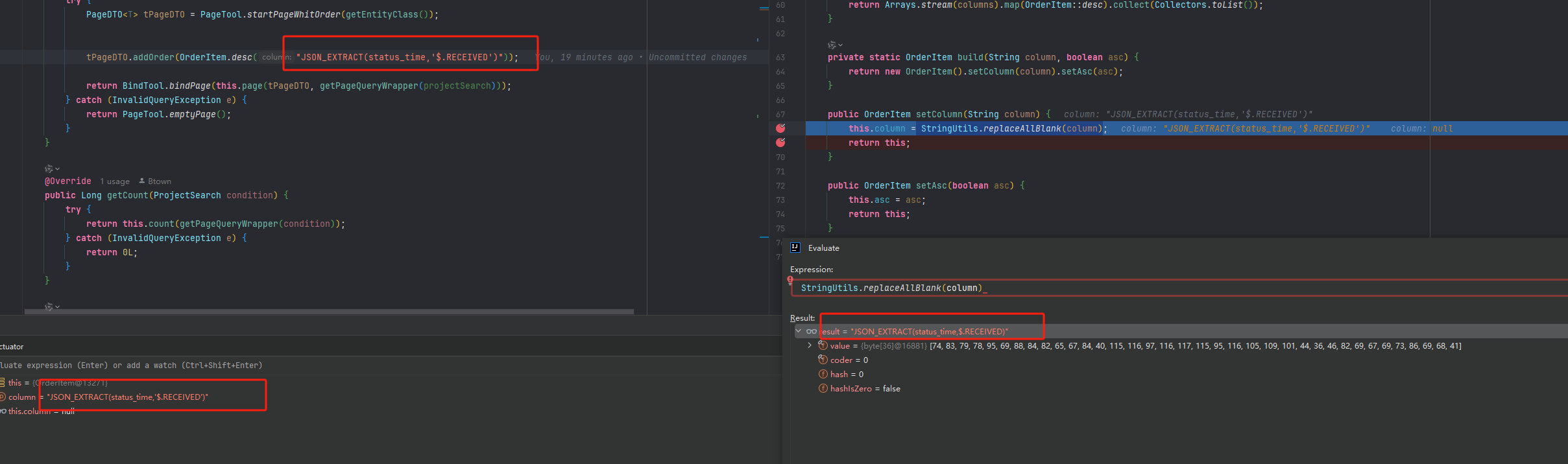The height and width of the screenshot is (464, 1568).
Task: Remove breakpoint on the return this line
Action: click(780, 143)
